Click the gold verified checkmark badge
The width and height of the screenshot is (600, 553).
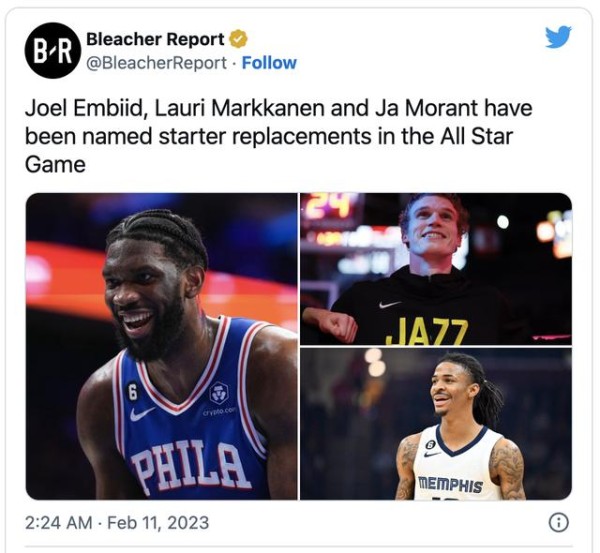click(238, 39)
